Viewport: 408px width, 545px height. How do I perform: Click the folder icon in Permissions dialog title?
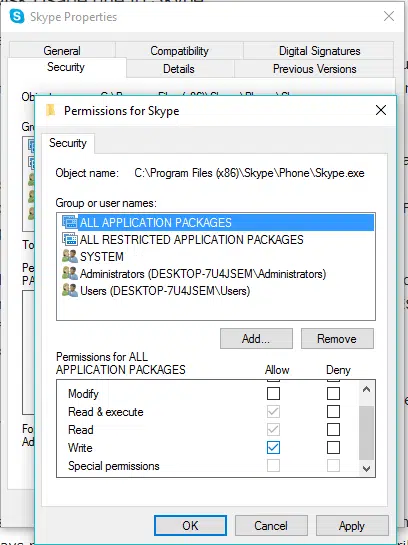(x=51, y=111)
